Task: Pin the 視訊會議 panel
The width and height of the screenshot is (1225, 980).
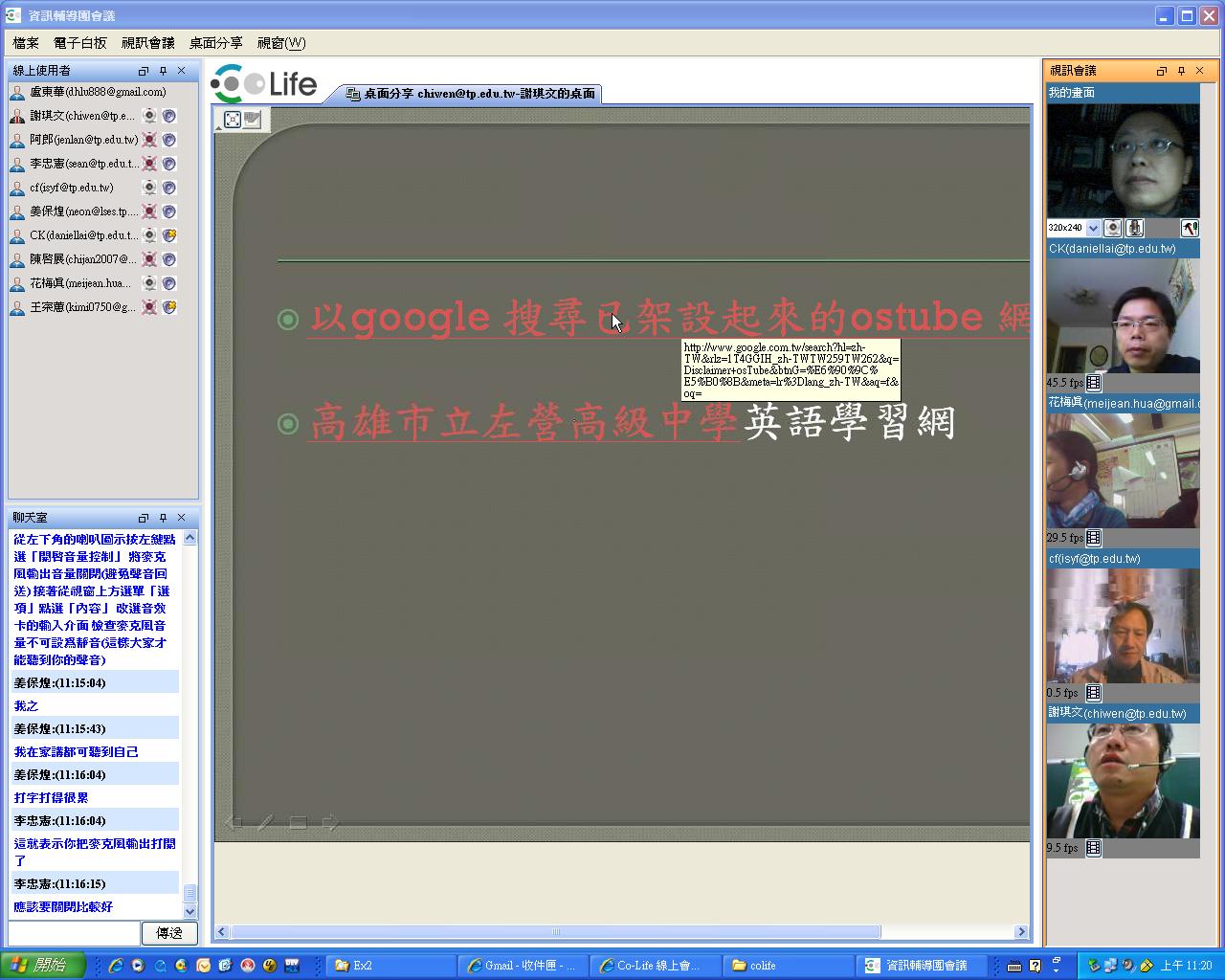Action: click(x=1181, y=71)
